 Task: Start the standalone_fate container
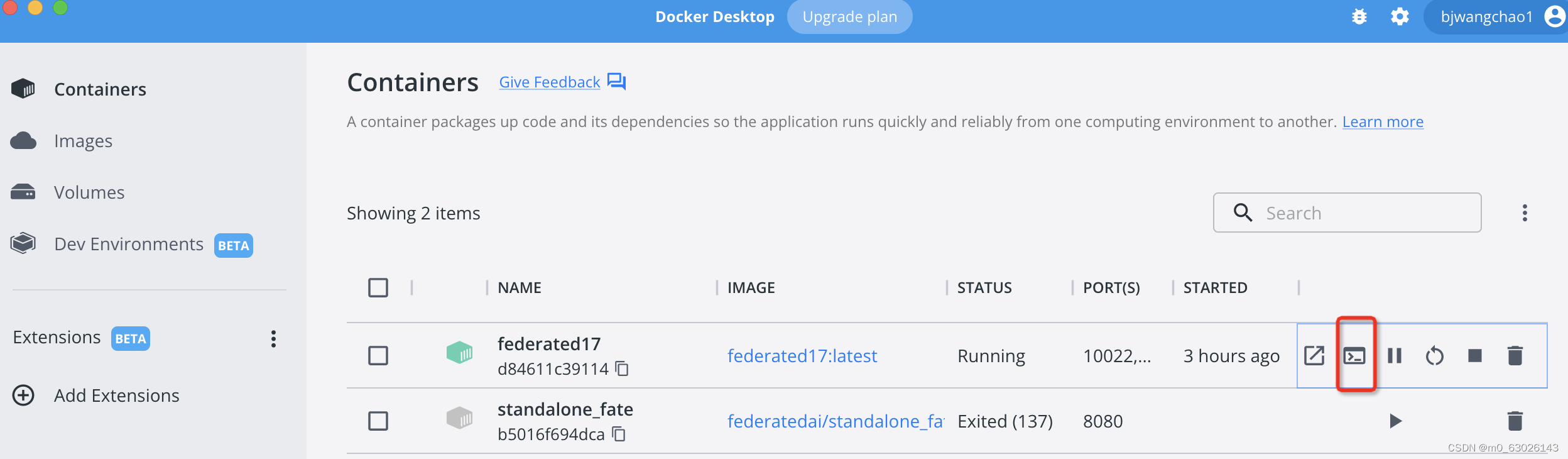pyautogui.click(x=1395, y=421)
